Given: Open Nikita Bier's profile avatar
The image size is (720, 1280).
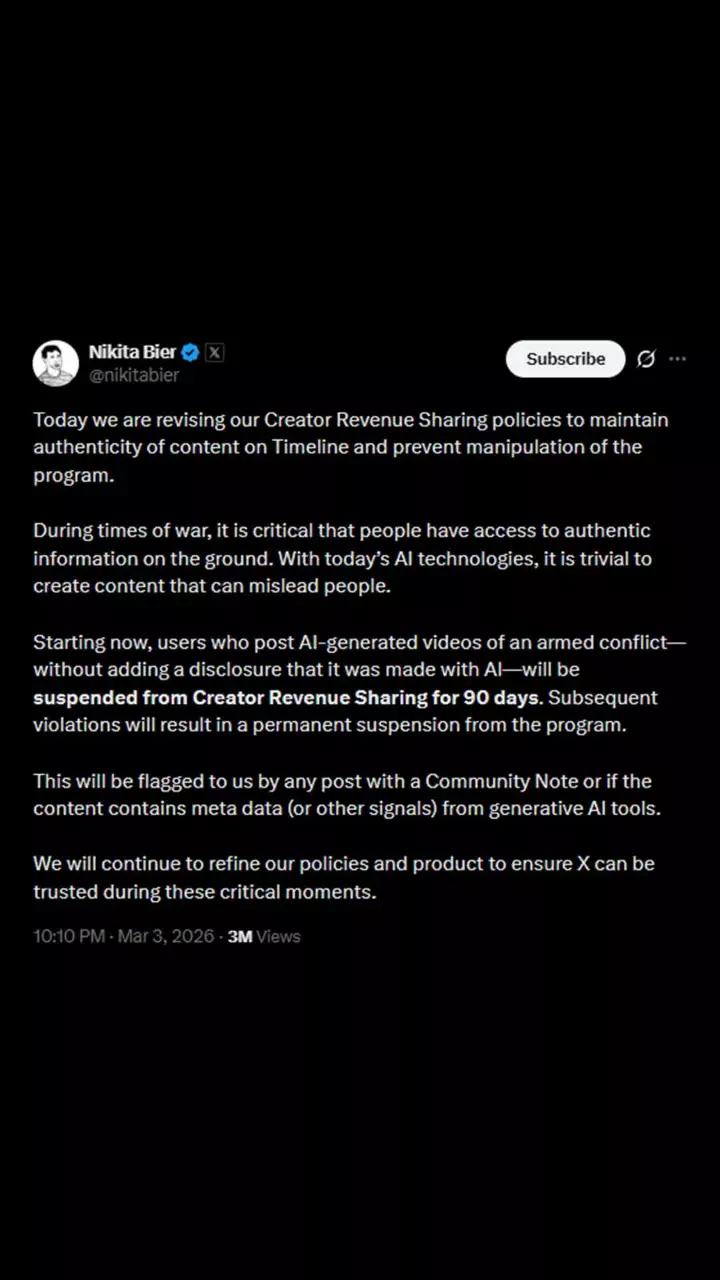Looking at the screenshot, I should (56, 363).
